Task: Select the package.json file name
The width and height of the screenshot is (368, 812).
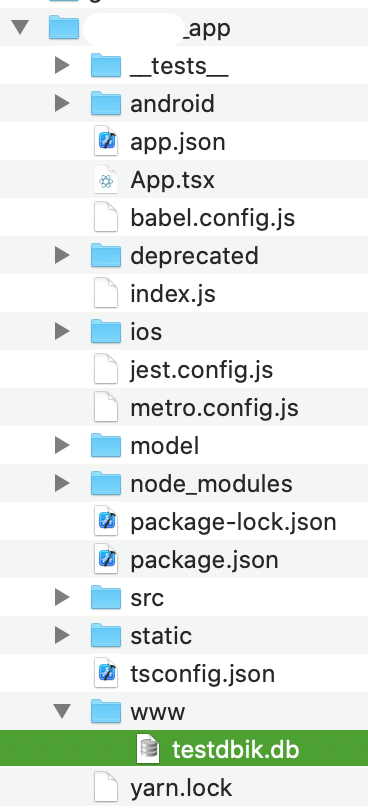Action: [204, 560]
